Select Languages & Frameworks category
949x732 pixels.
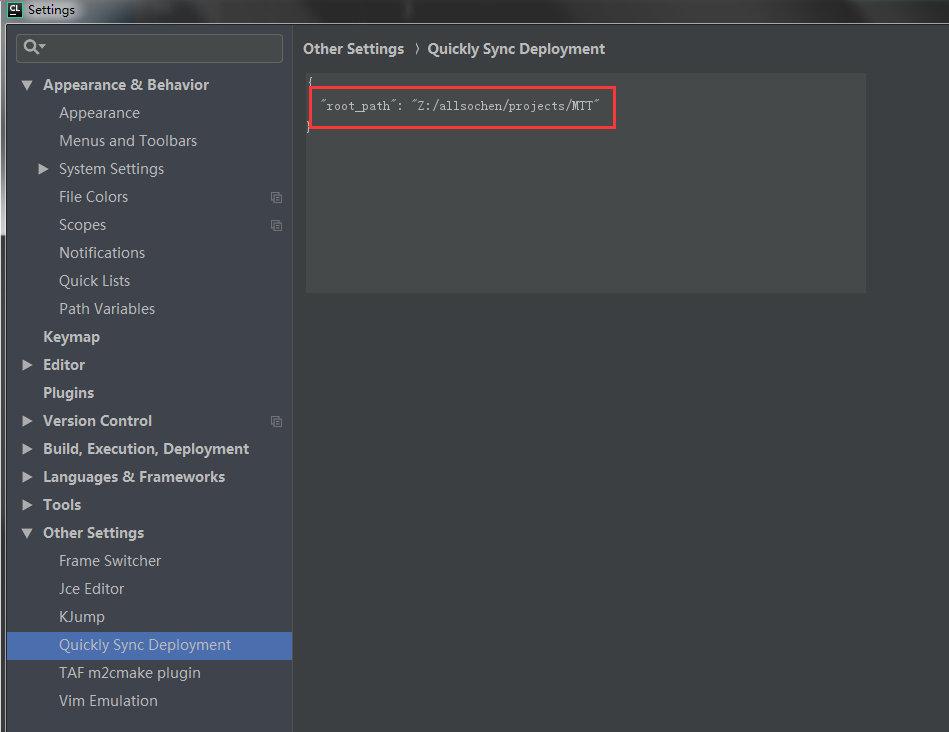[134, 477]
